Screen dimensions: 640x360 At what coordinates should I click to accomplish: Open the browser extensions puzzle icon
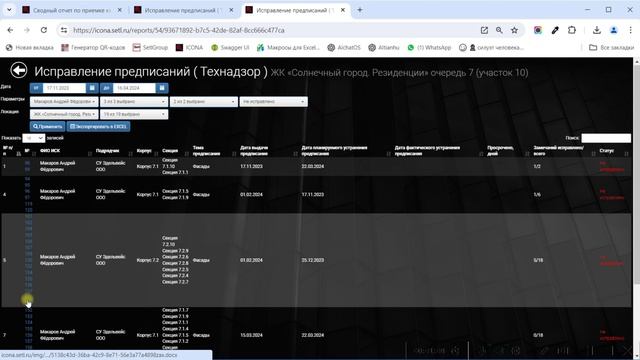[572, 30]
